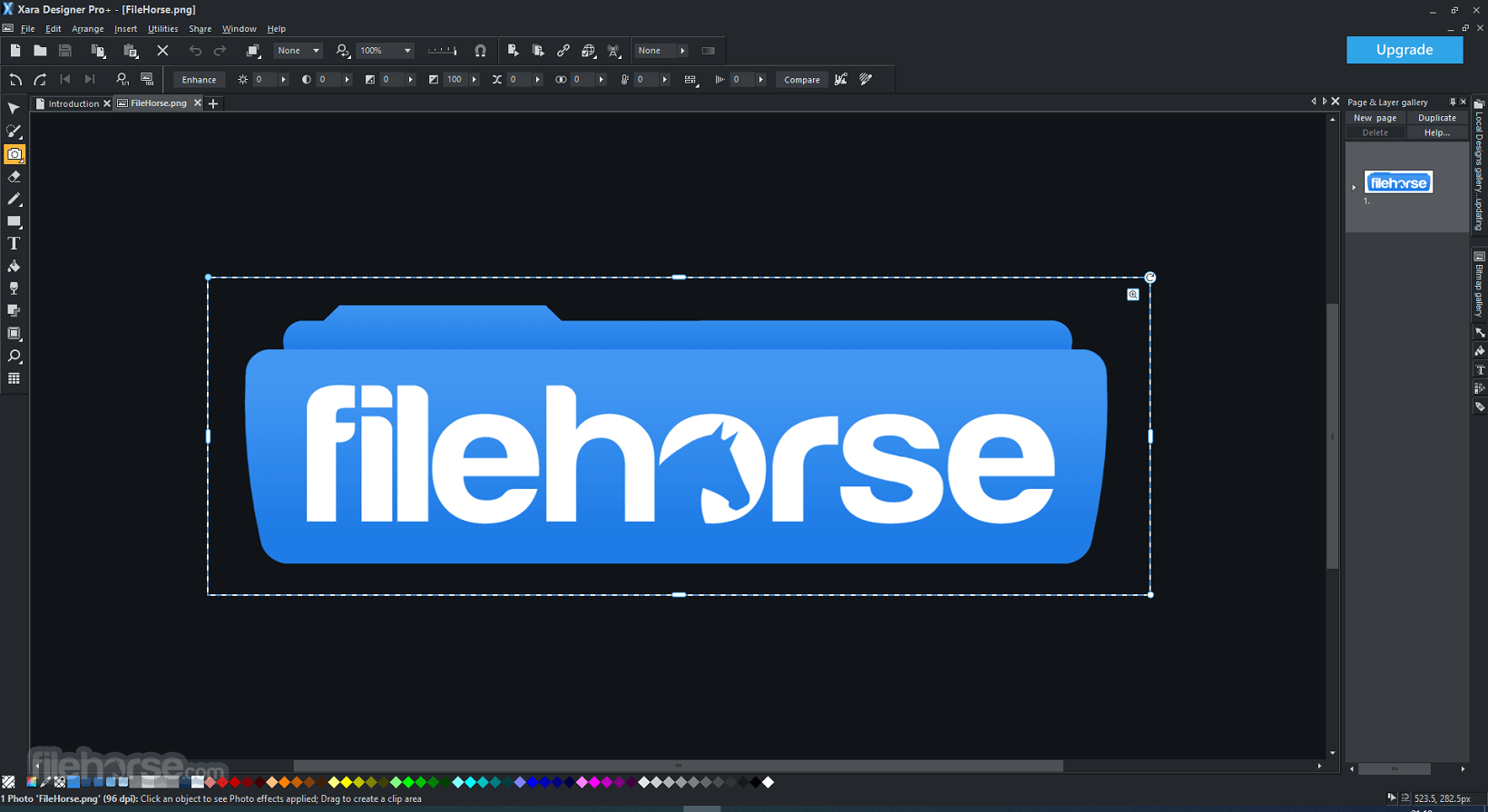The height and width of the screenshot is (812, 1488).
Task: Click Duplicate in Page & Layer gallery
Action: click(x=1437, y=118)
